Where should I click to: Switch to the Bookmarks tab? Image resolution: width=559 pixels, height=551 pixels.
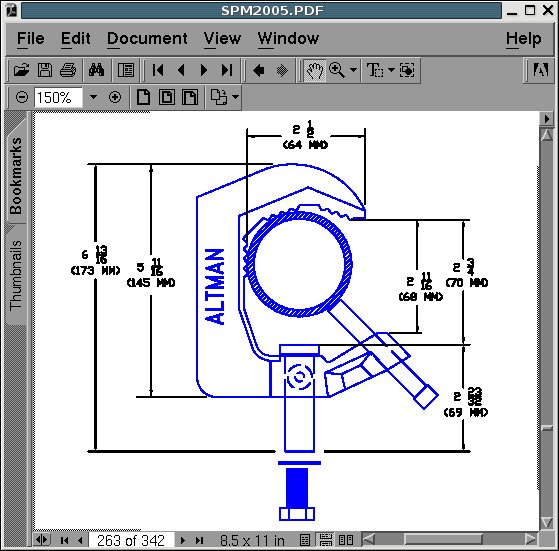16,175
